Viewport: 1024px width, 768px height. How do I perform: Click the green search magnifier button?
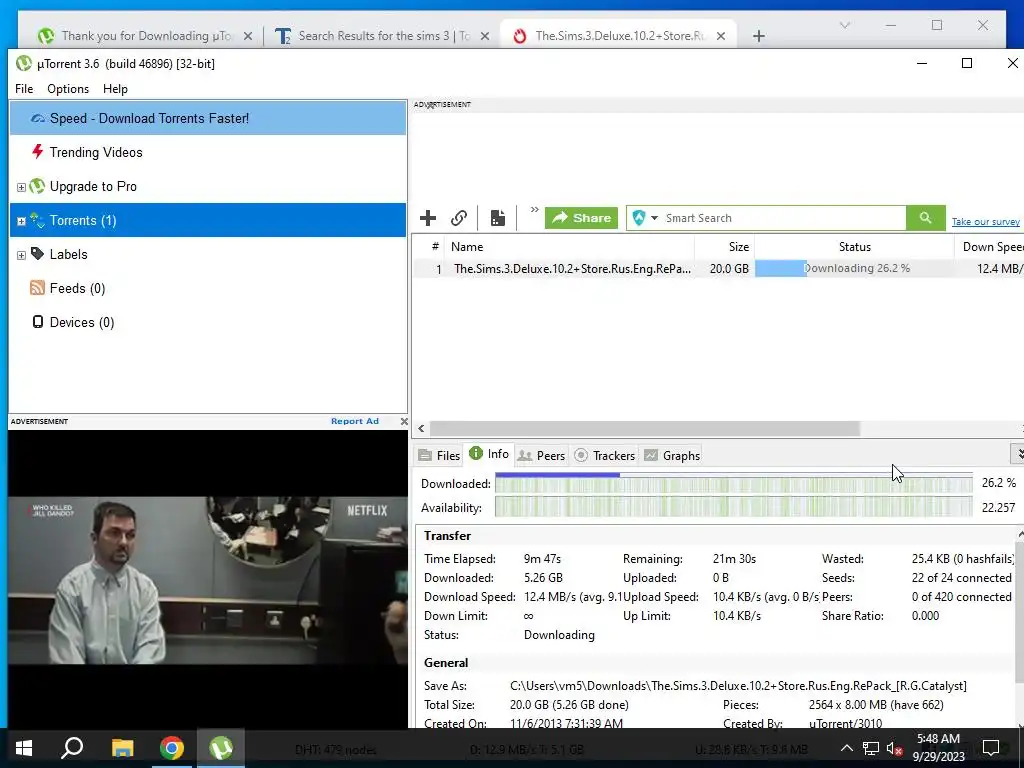tap(925, 218)
